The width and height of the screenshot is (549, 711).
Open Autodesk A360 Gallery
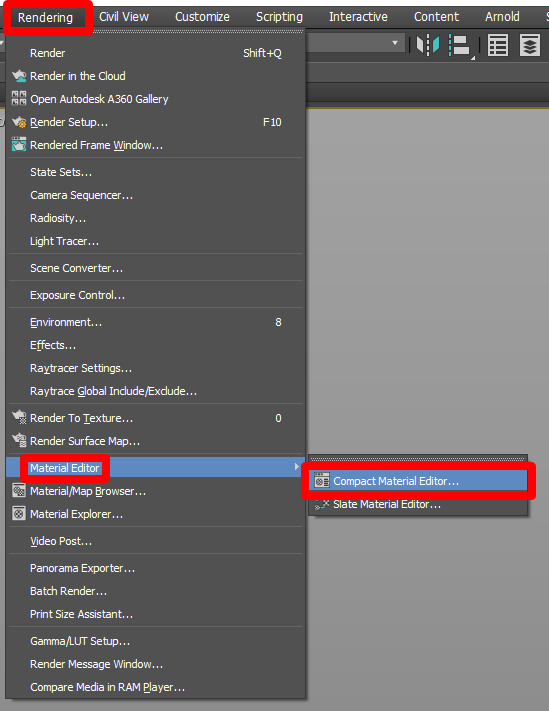[155, 99]
